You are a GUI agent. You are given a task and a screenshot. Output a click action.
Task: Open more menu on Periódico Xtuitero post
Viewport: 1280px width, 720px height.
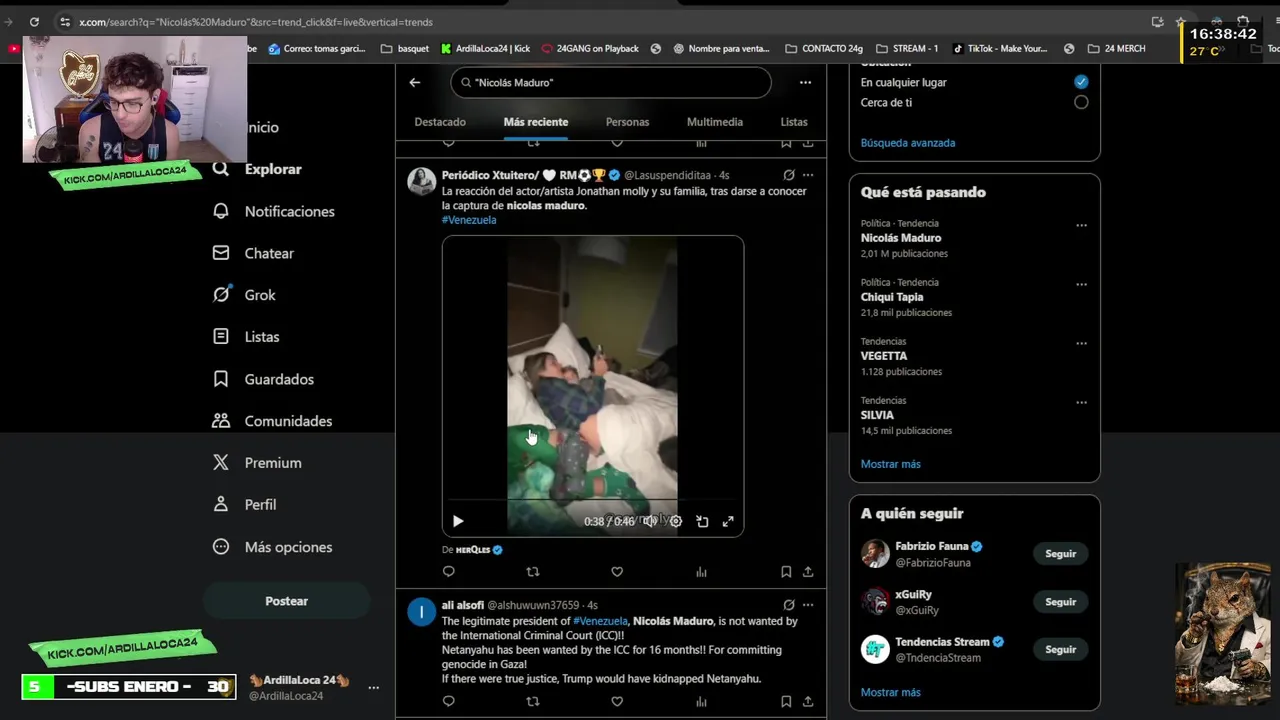click(x=808, y=175)
